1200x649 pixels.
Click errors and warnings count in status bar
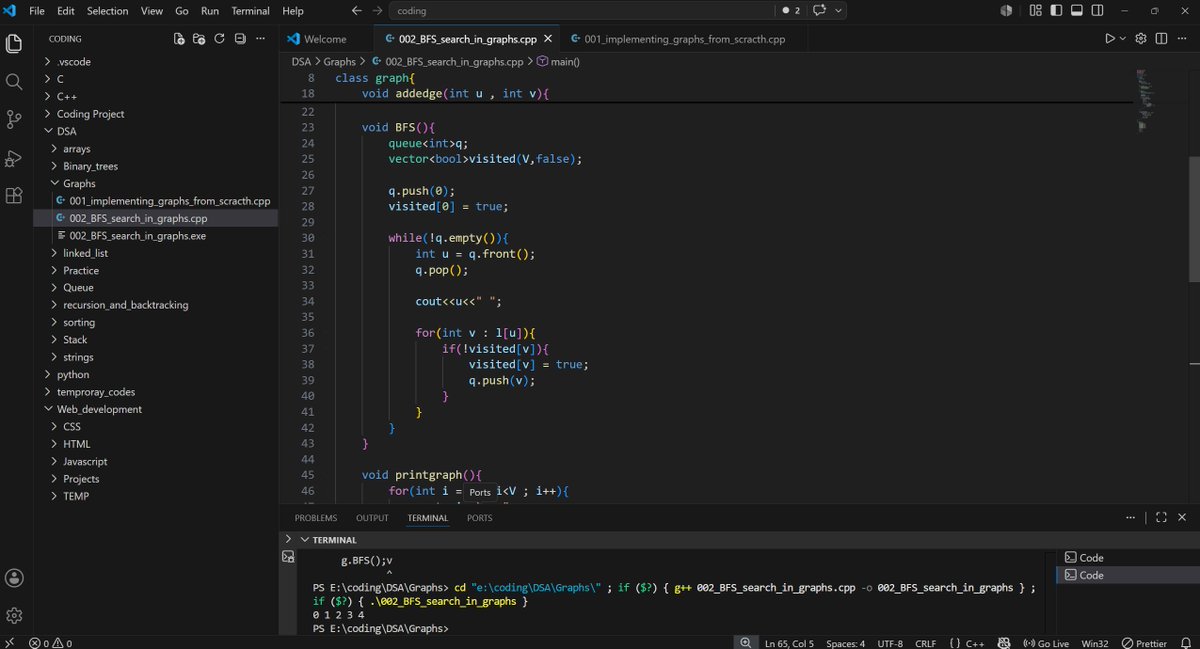click(50, 642)
